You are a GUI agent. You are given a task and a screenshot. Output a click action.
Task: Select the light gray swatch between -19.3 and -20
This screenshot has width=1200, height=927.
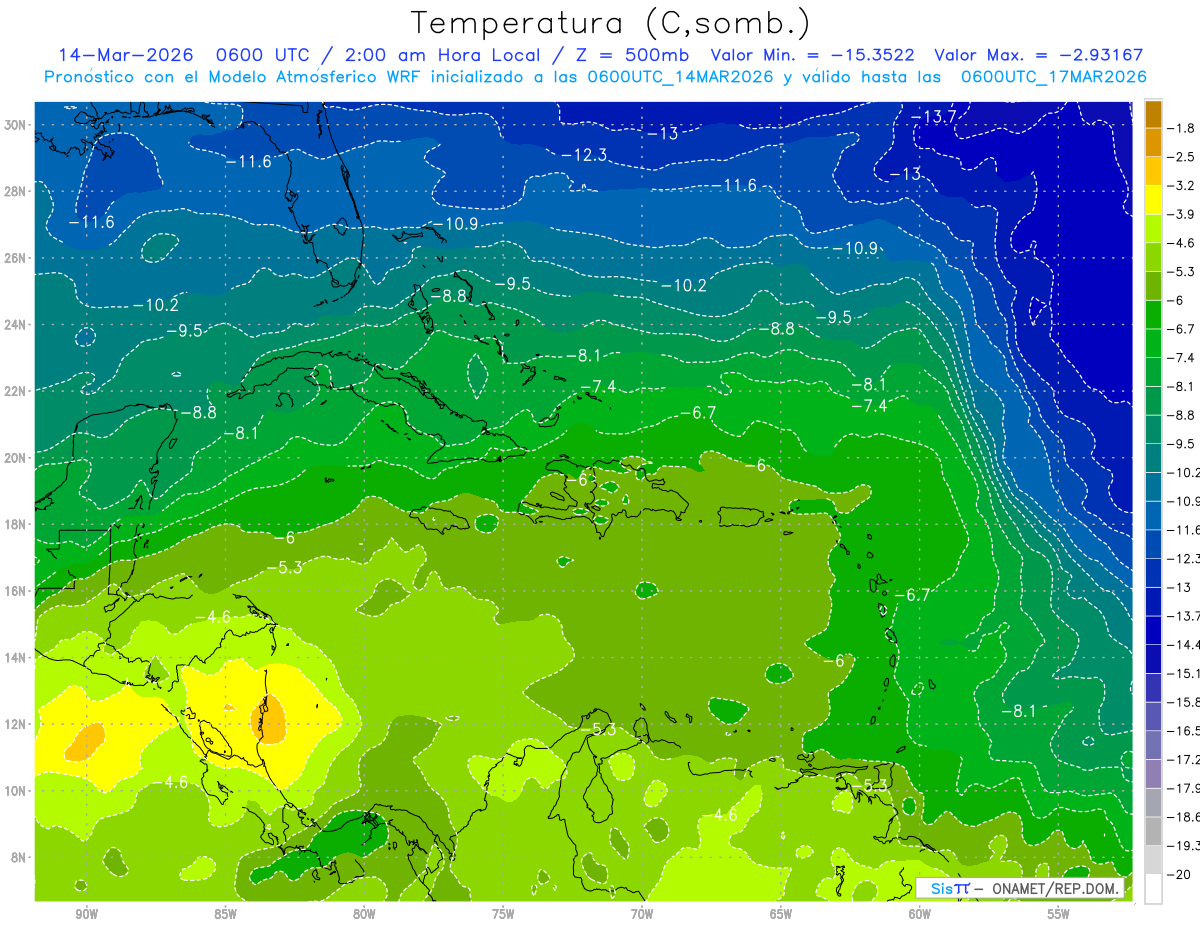coord(1153,860)
